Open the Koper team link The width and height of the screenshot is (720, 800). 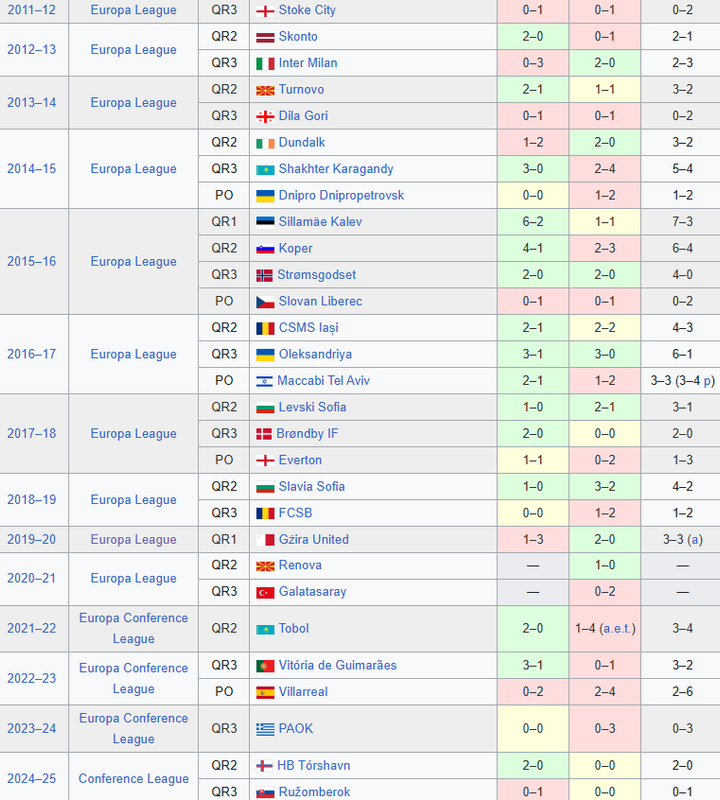pos(295,248)
